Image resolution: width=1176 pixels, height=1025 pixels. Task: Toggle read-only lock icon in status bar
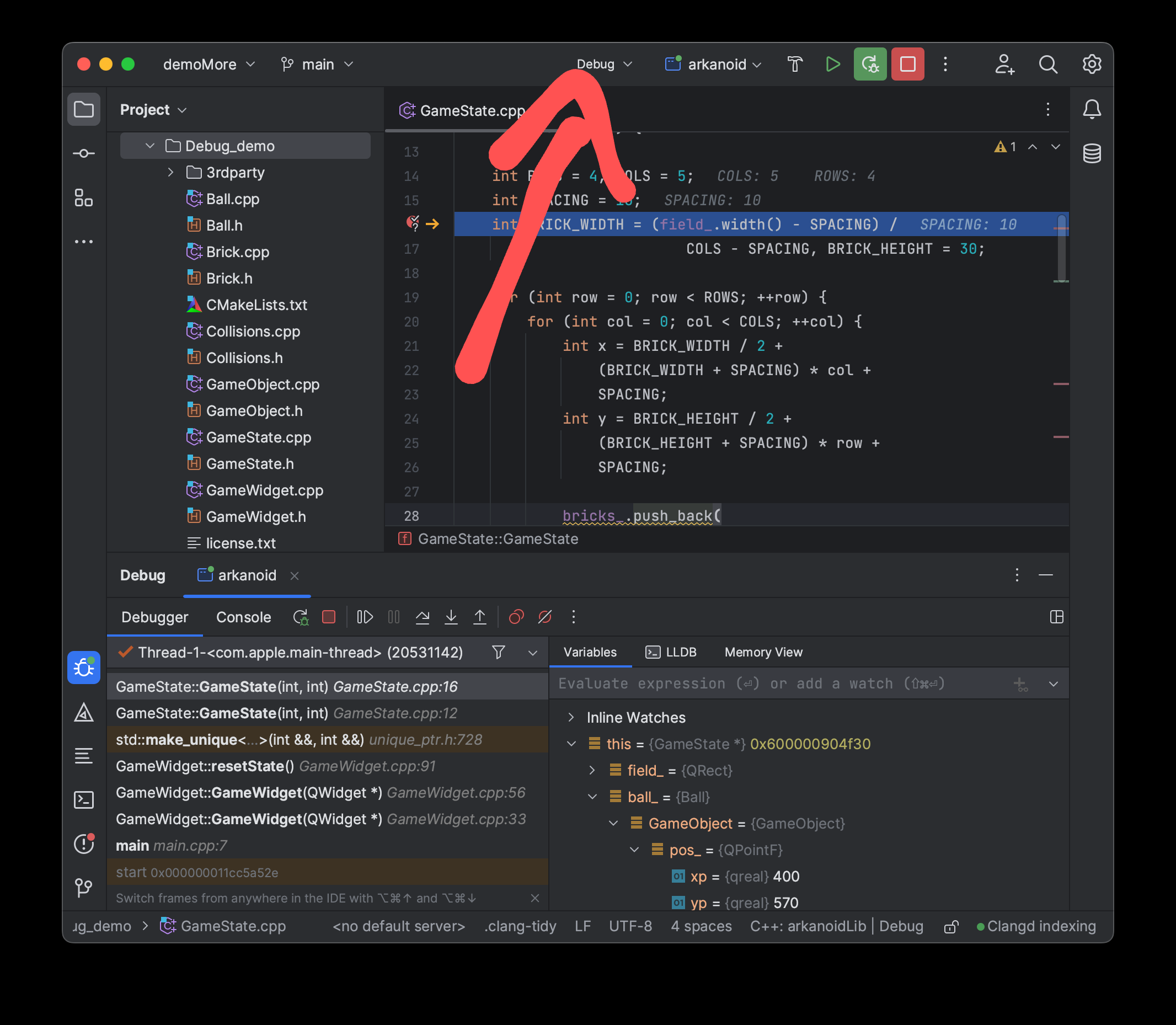950,927
